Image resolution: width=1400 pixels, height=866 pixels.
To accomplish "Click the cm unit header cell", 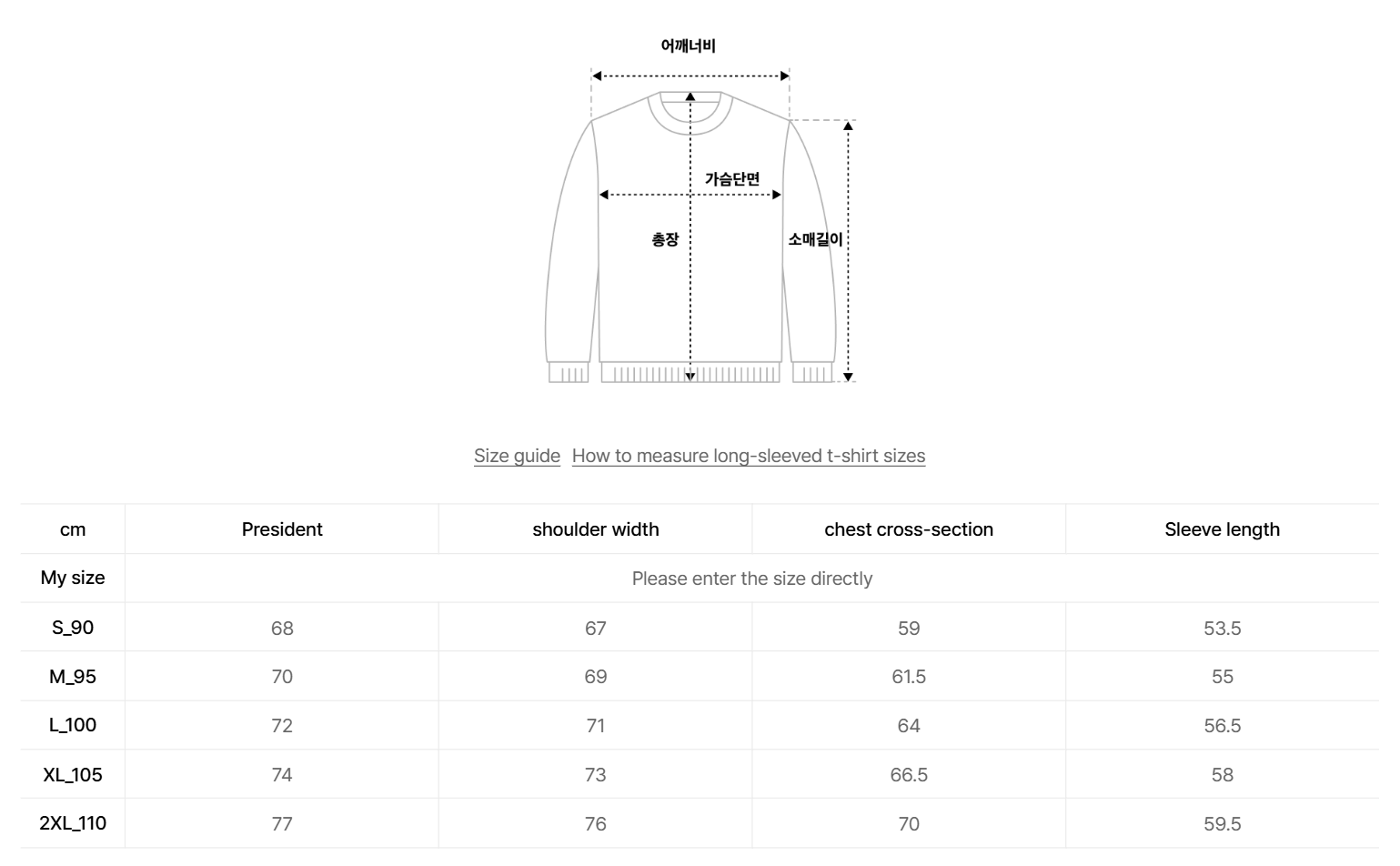I will (73, 529).
